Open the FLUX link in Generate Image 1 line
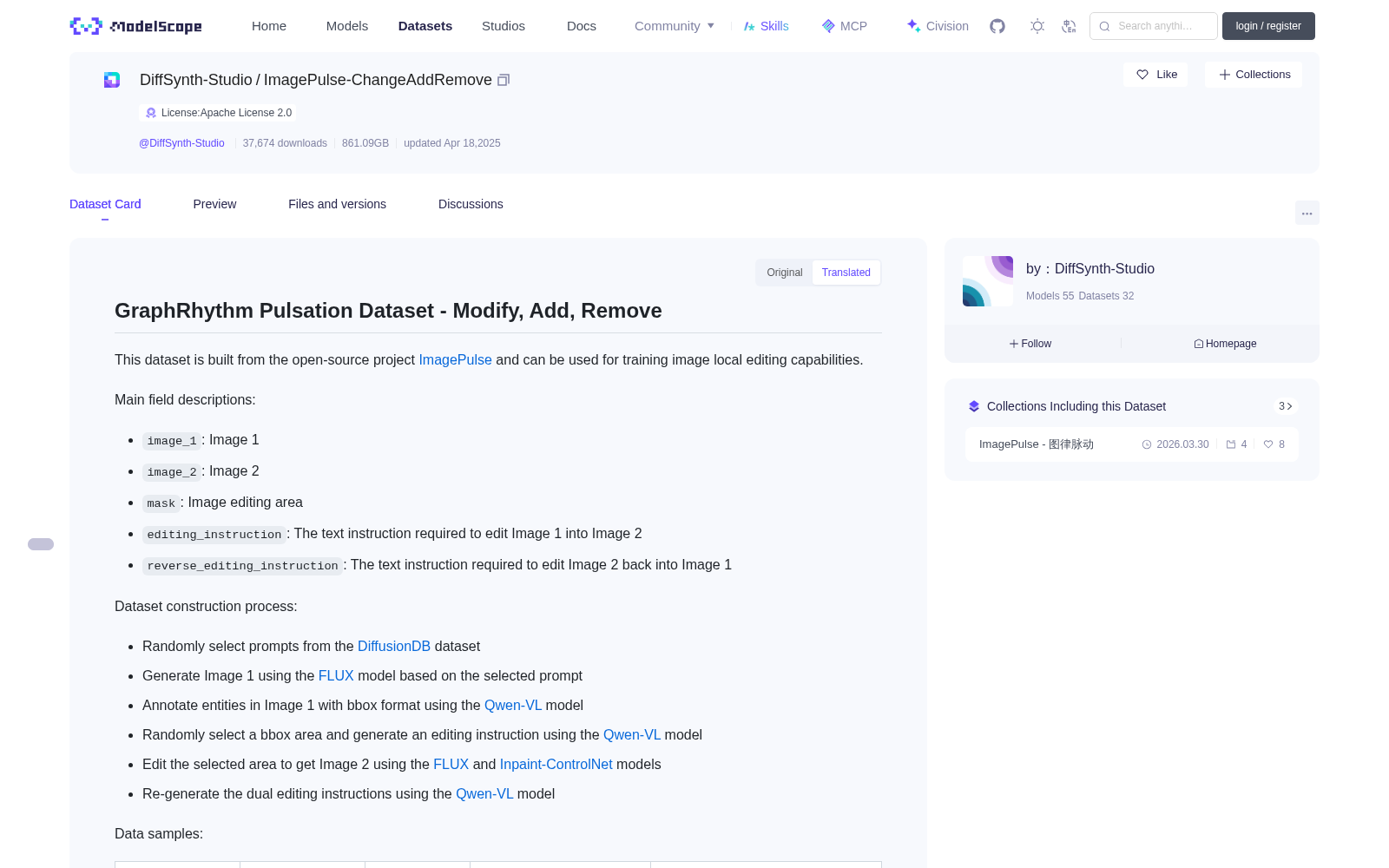1389x868 pixels. coord(336,675)
